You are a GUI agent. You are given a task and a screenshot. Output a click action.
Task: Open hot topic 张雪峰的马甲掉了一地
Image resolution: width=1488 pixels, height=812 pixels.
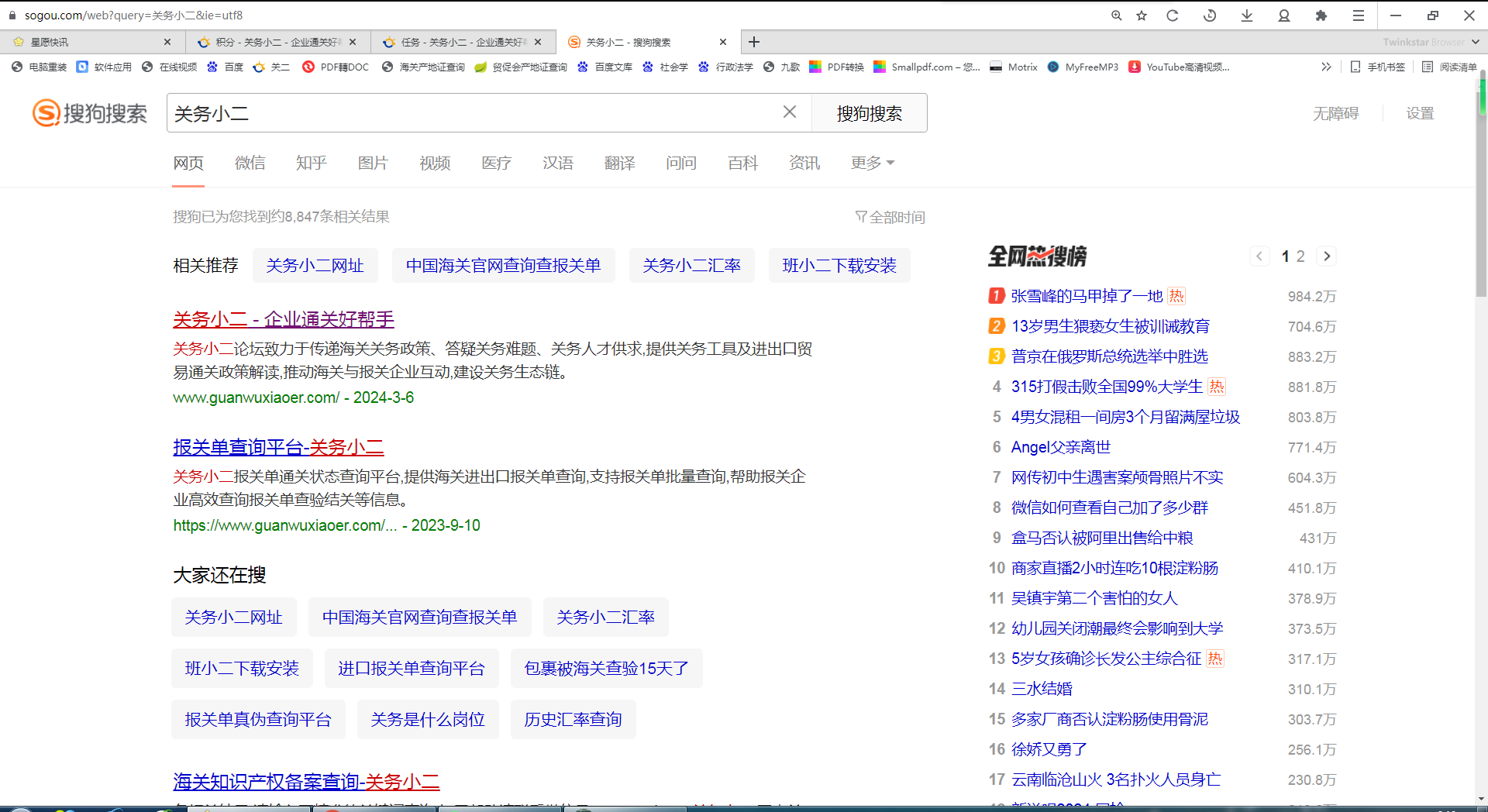[x=1087, y=296]
